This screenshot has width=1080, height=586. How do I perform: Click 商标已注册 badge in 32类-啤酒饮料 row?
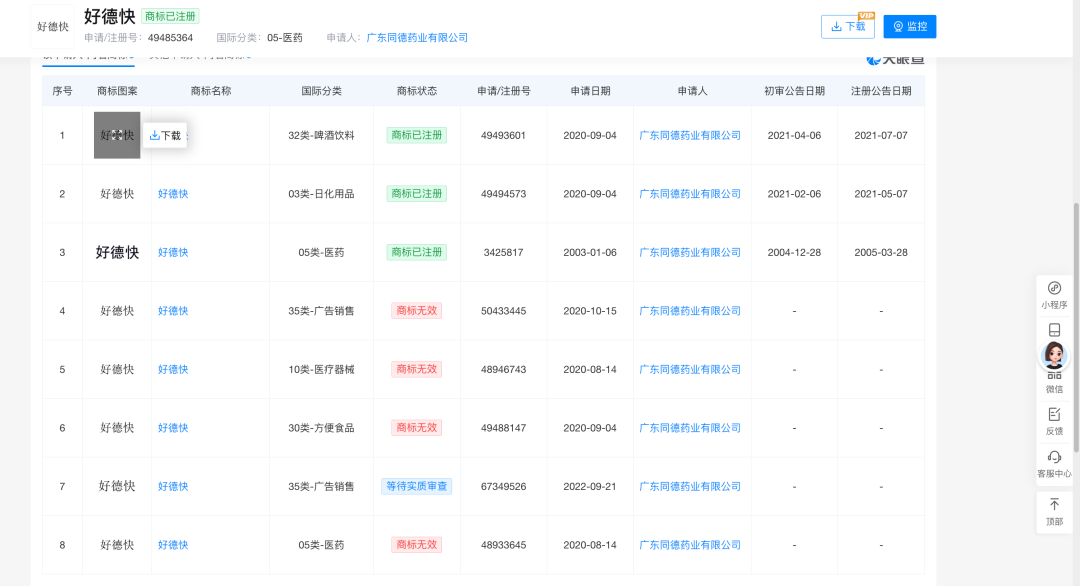click(417, 135)
